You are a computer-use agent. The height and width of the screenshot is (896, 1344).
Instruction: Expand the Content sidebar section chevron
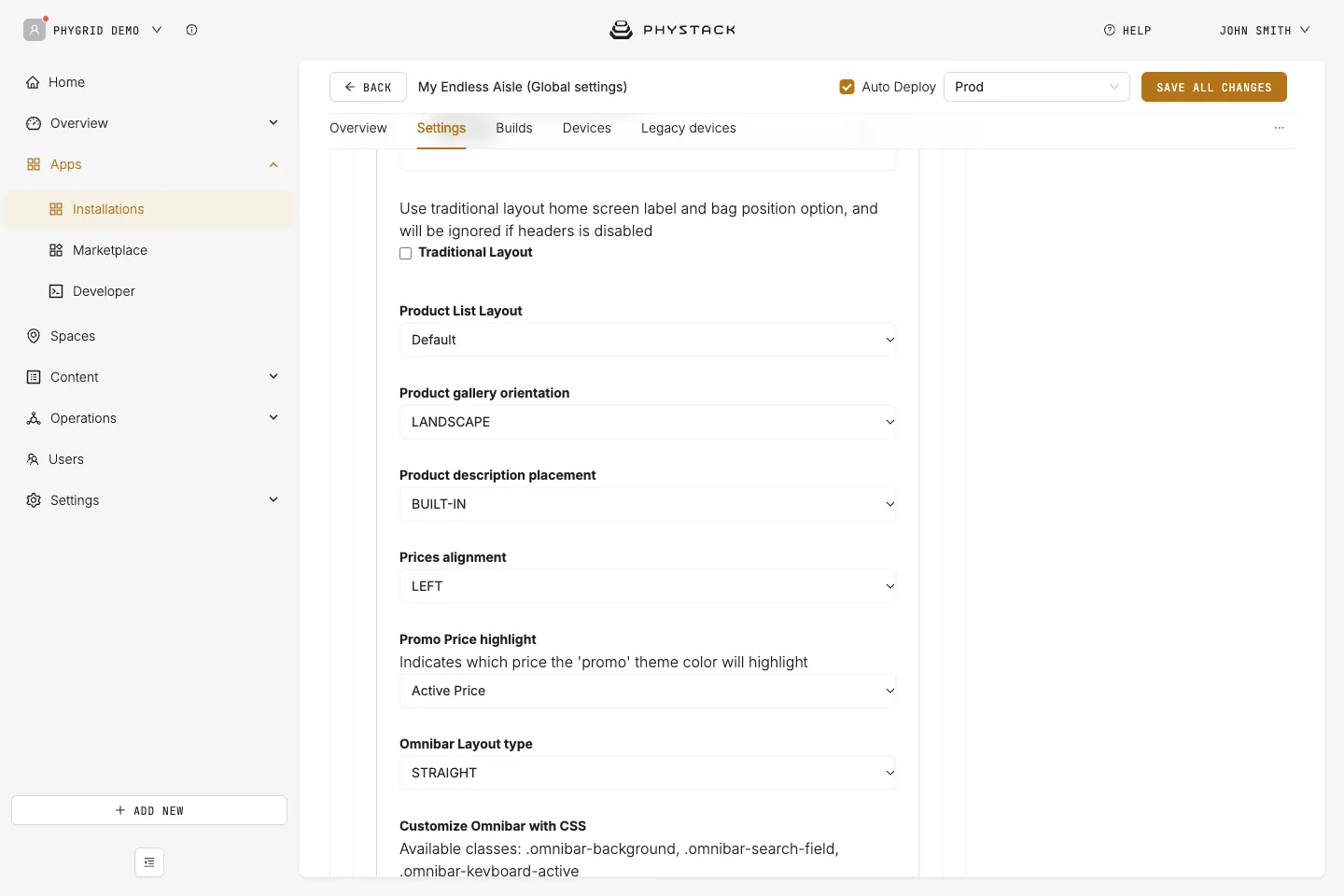point(273,376)
